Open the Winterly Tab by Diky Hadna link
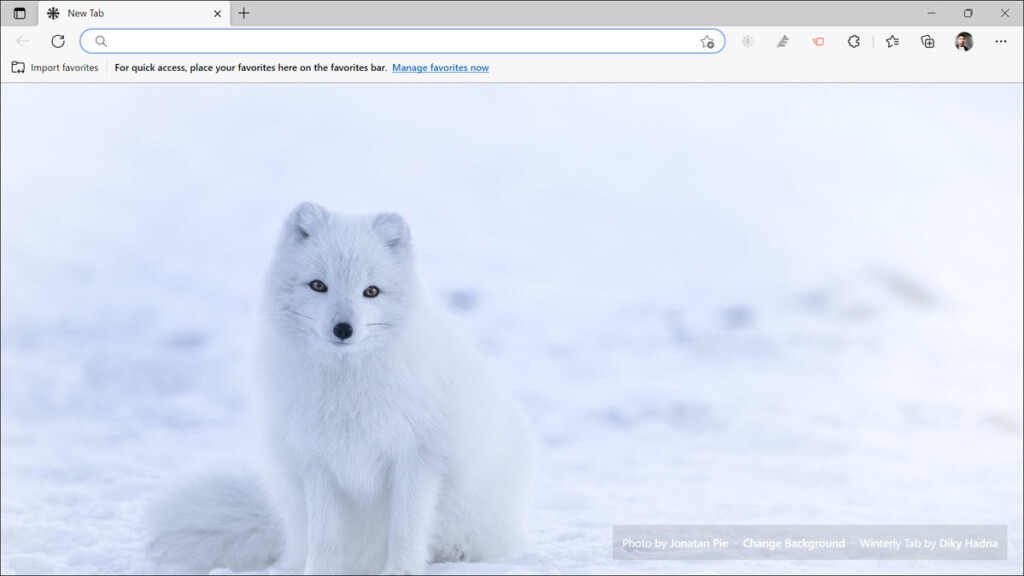The width and height of the screenshot is (1024, 576). click(x=928, y=543)
